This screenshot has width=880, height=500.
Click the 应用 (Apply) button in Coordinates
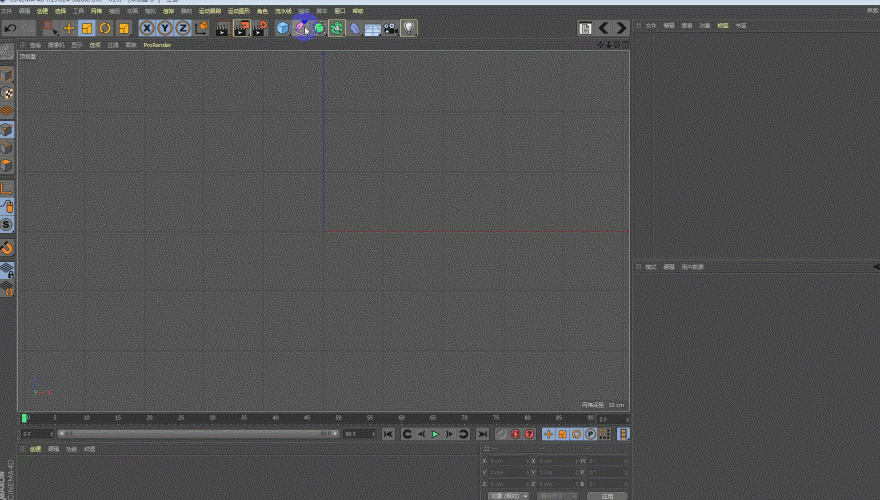[607, 496]
